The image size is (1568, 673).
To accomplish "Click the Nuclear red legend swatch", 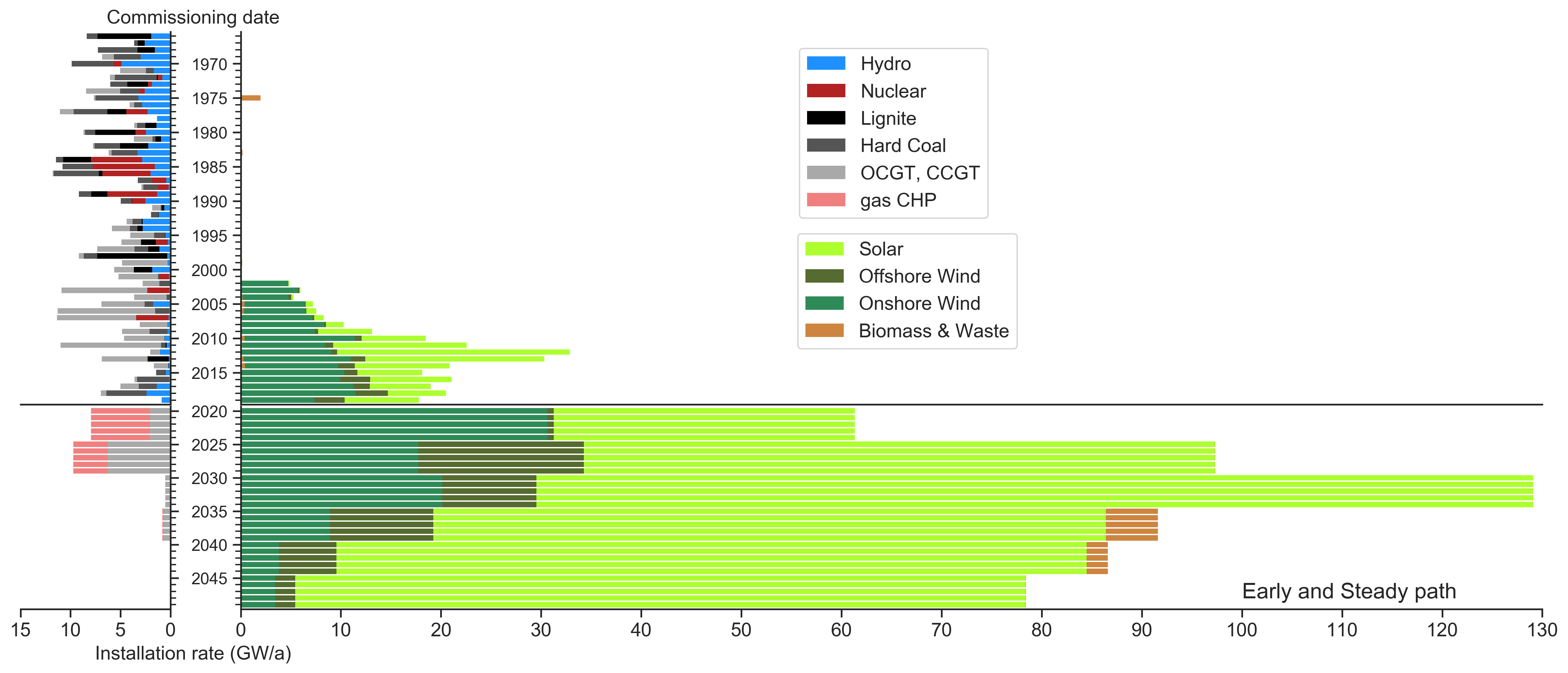I will [x=826, y=91].
